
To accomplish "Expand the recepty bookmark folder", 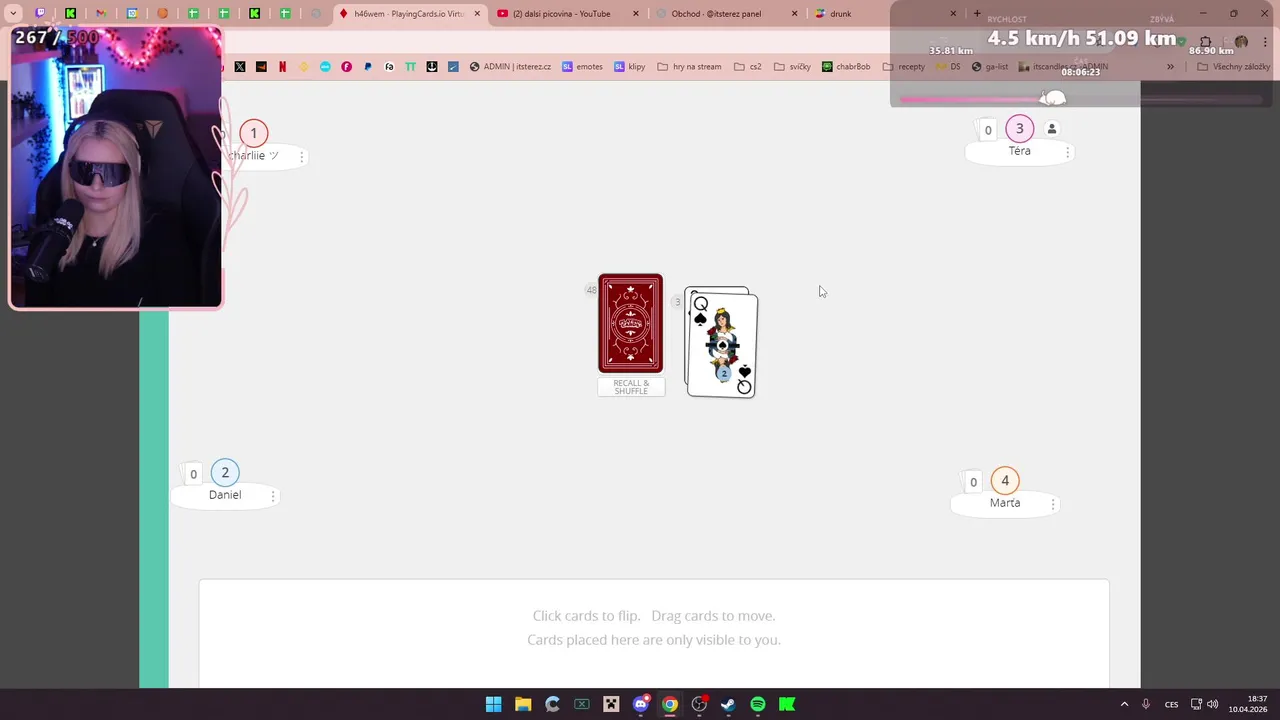I will tap(904, 67).
